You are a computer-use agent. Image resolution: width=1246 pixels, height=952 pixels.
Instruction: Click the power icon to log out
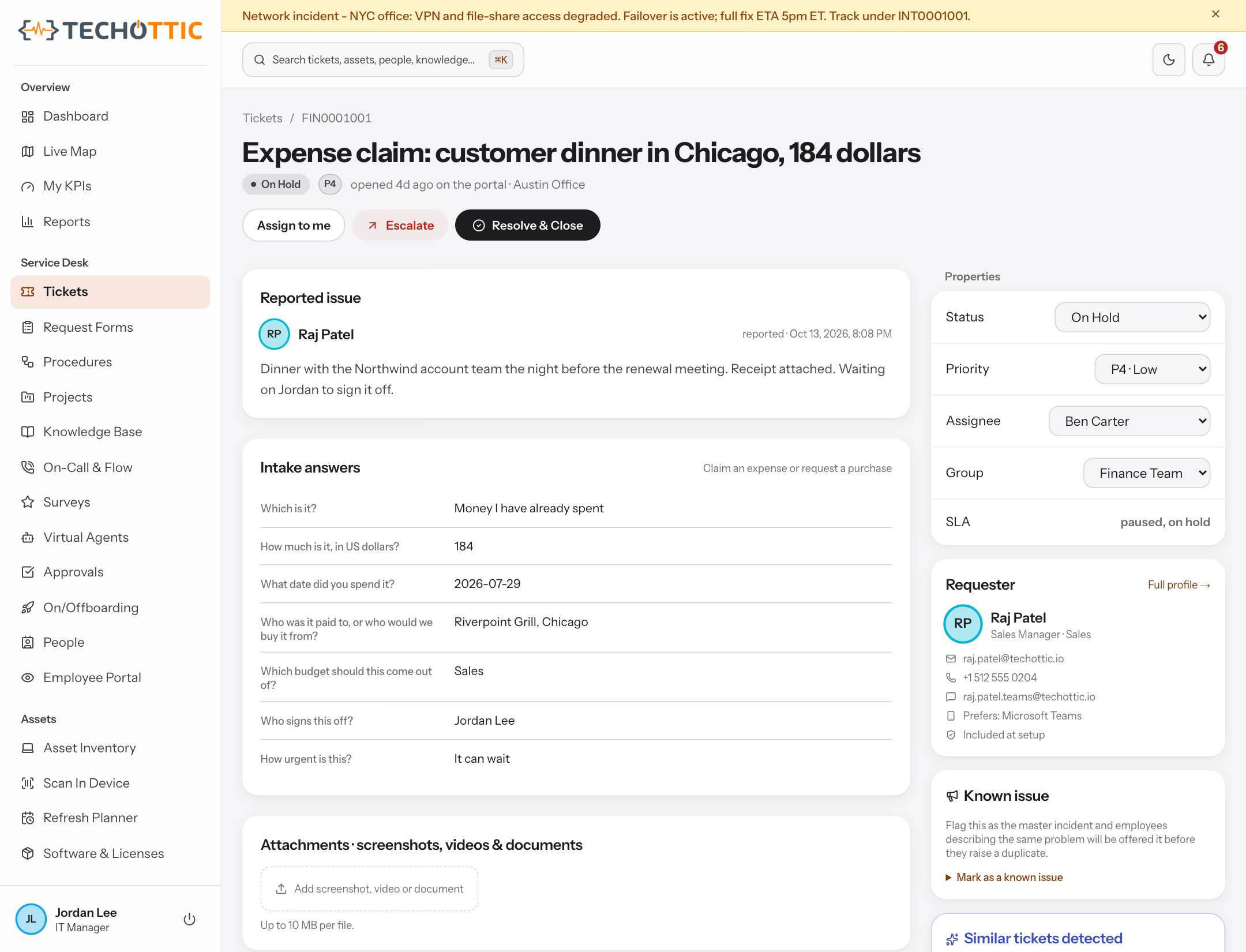(x=189, y=919)
